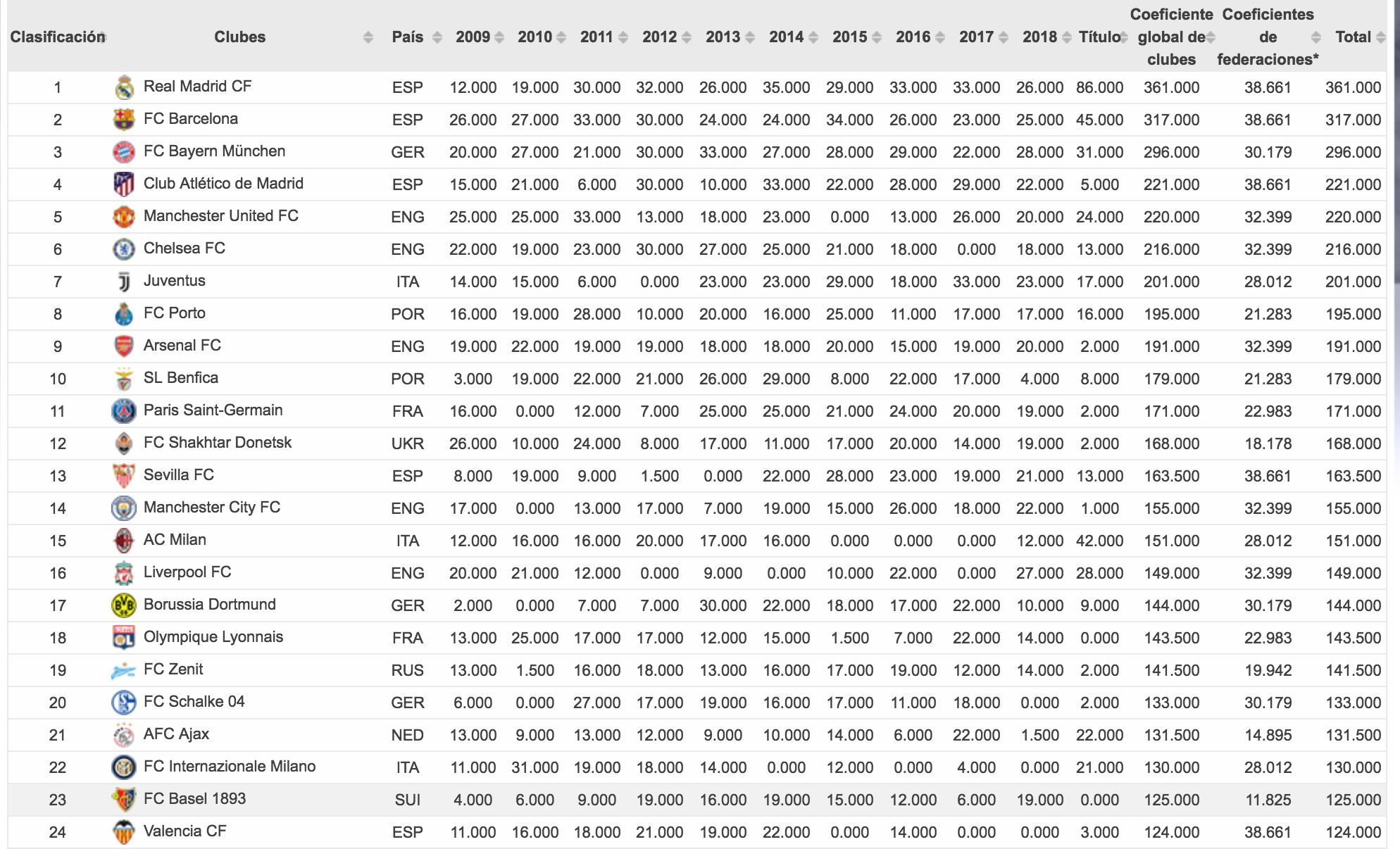
Task: Sort by País using its sort arrows
Action: tap(437, 37)
